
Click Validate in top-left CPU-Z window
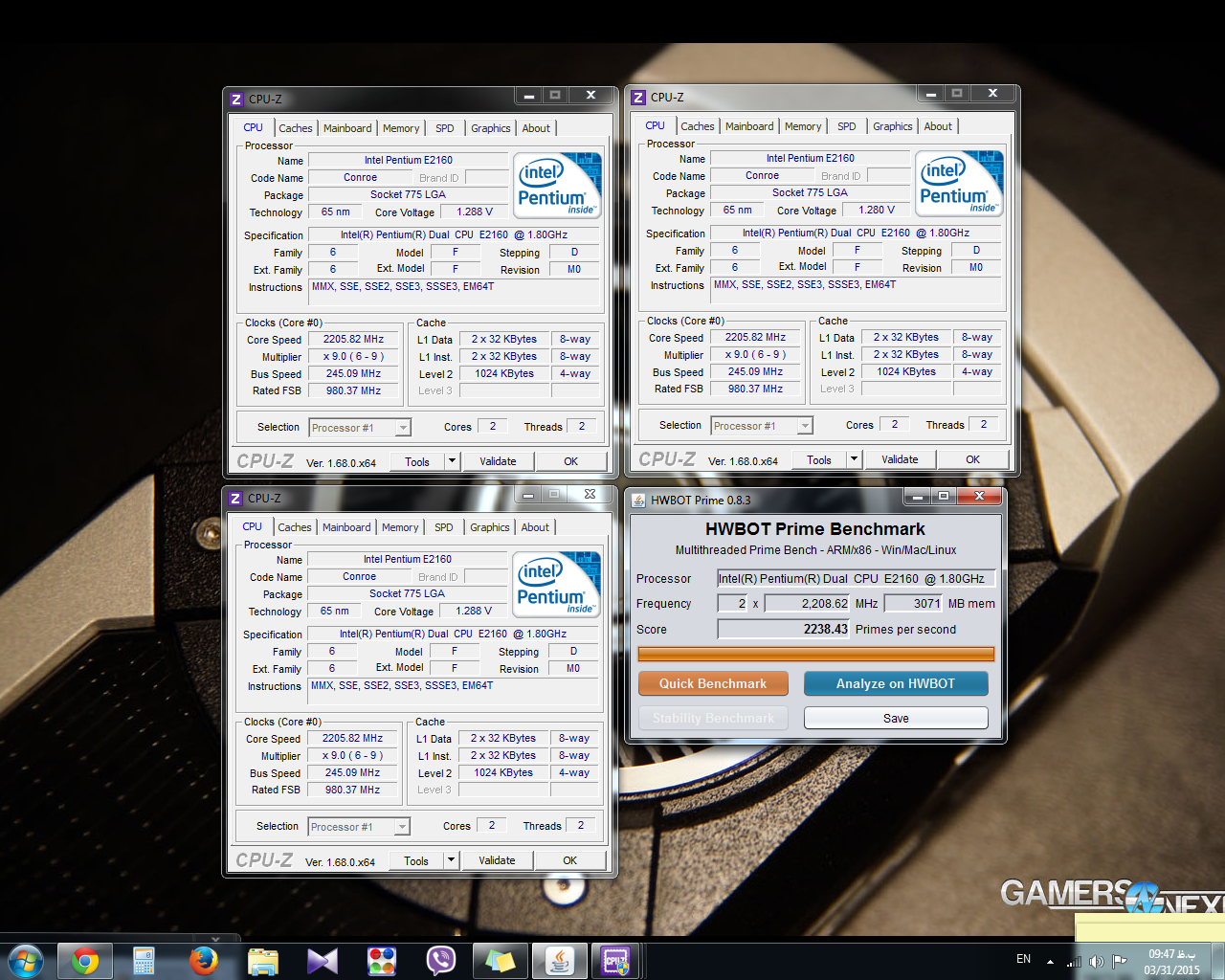coord(498,461)
